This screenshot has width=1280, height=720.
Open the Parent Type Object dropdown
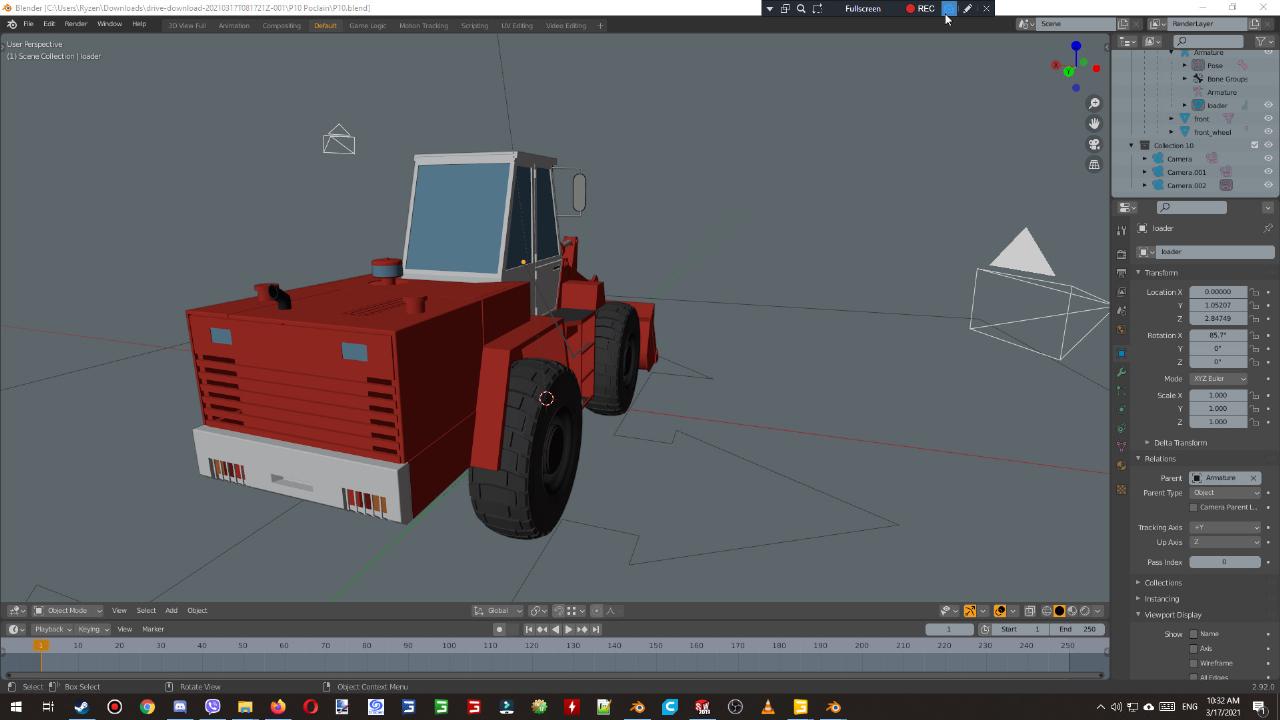click(x=1225, y=493)
